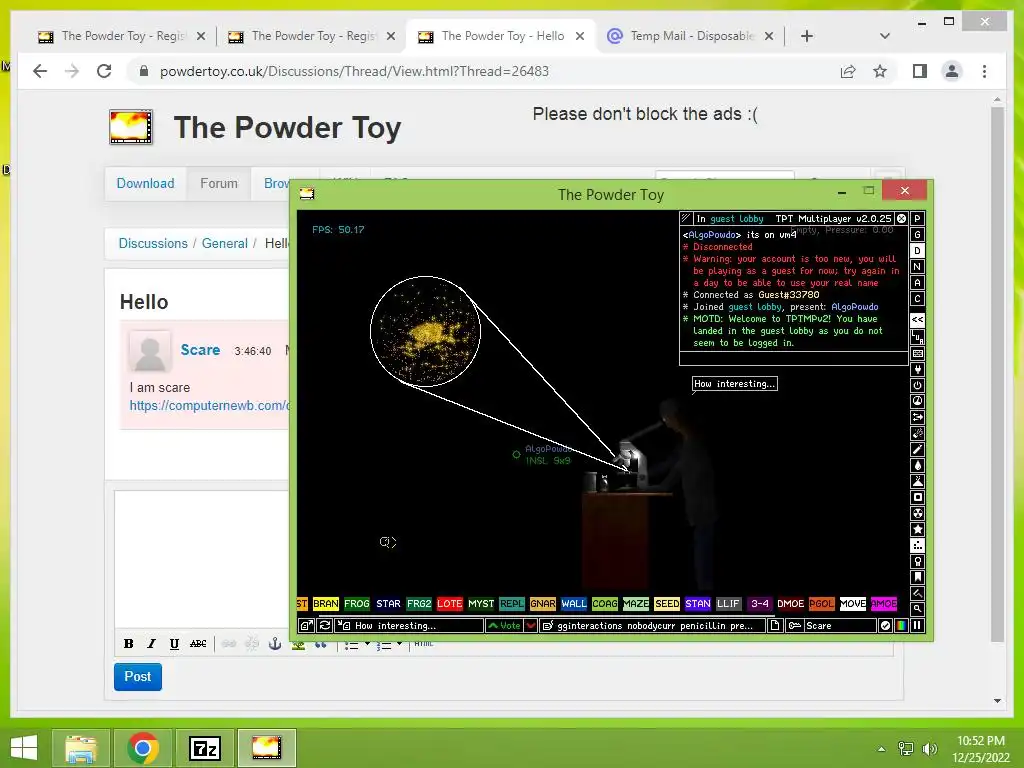Click the A display mode button
The width and height of the screenshot is (1024, 768).
coord(917,283)
